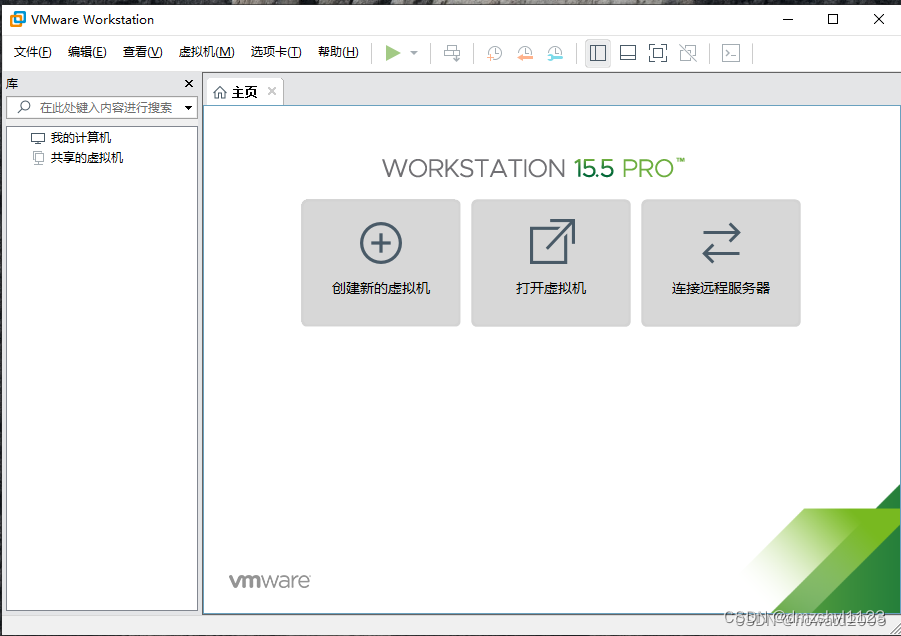901x636 pixels.
Task: Click the Unity mode toolbar icon
Action: point(688,53)
